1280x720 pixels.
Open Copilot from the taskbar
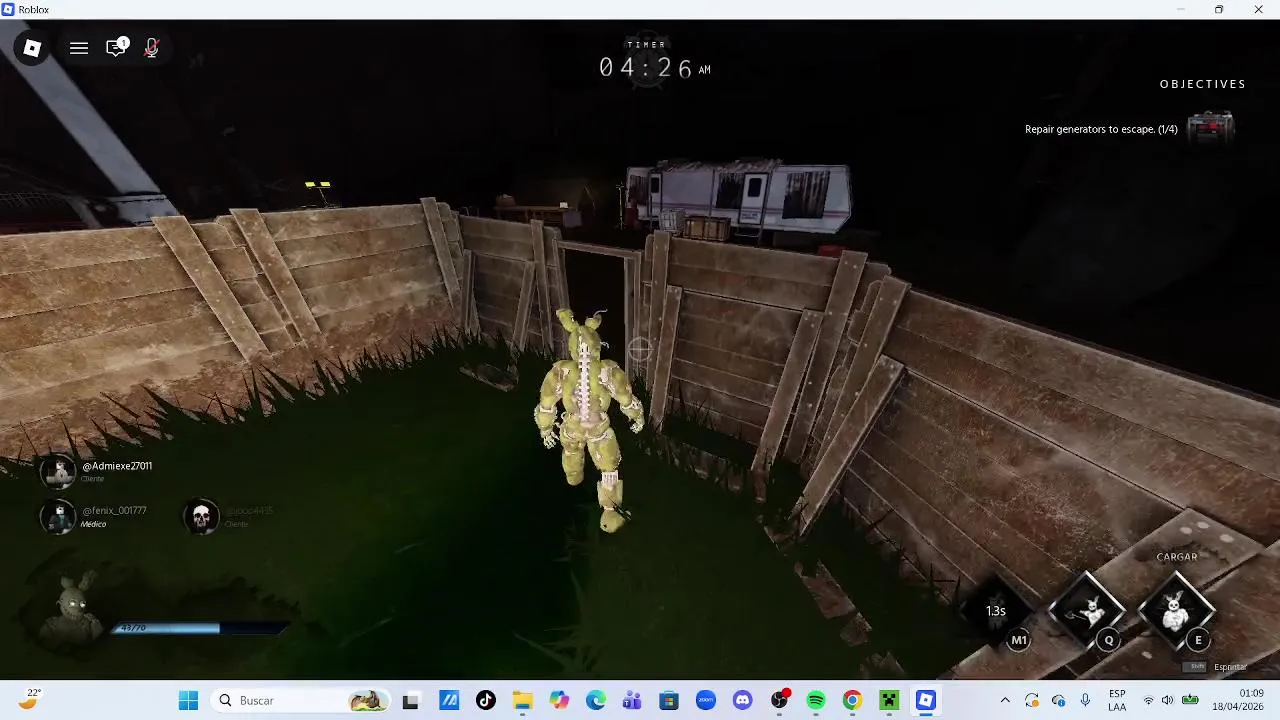pyautogui.click(x=559, y=700)
